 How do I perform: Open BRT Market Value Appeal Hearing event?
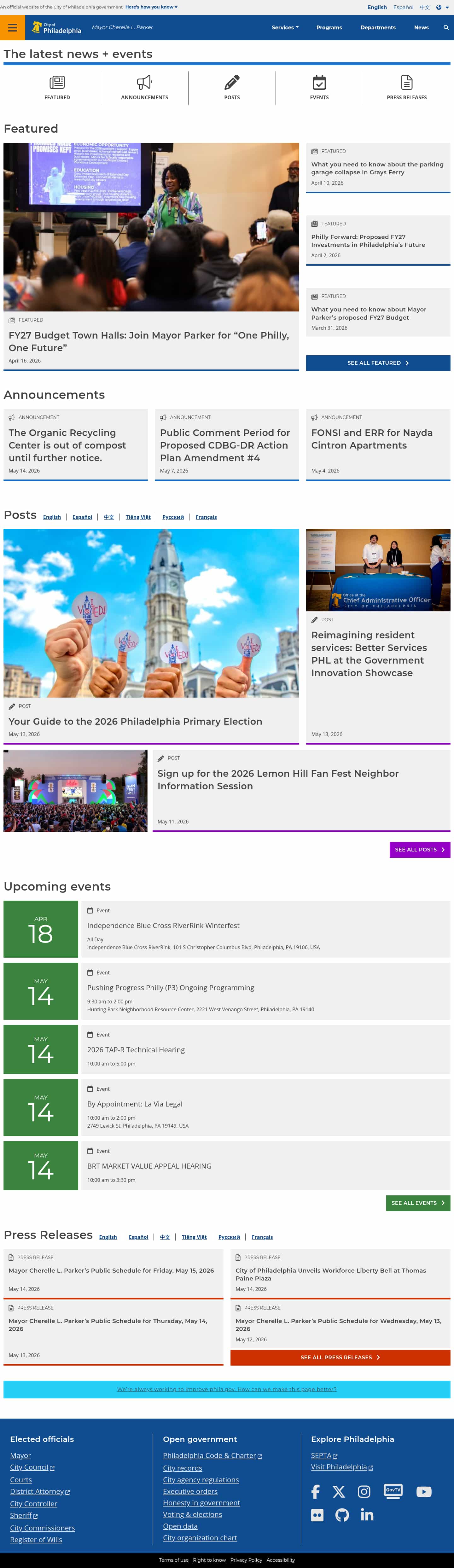[149, 1166]
